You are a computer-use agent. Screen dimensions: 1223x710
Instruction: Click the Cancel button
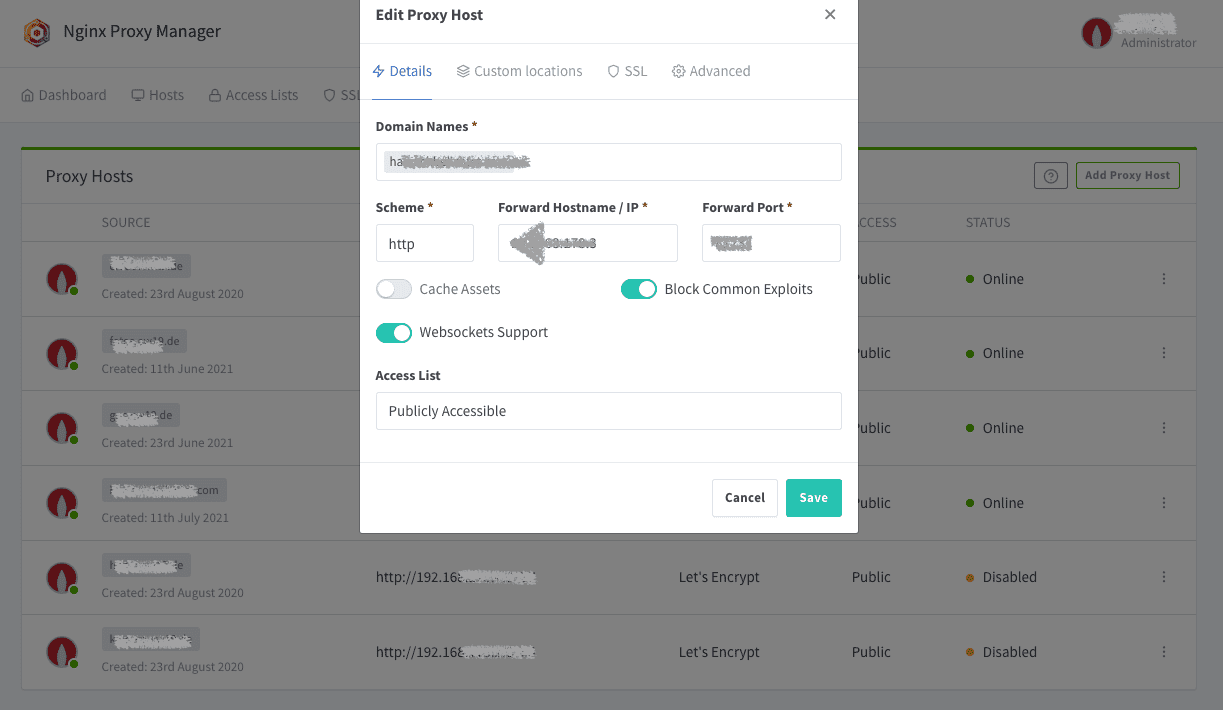[744, 498]
